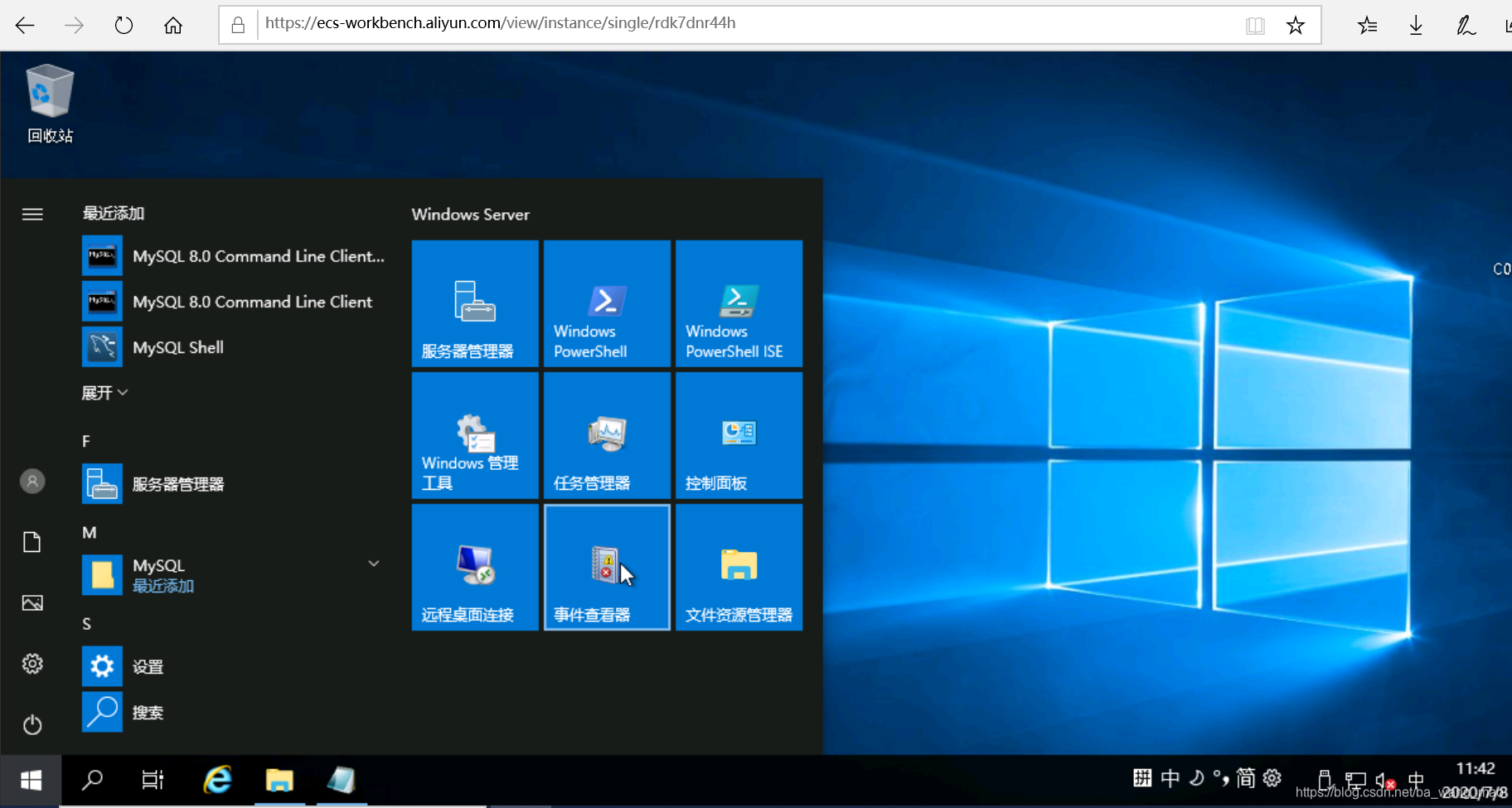The width and height of the screenshot is (1512, 808).
Task: Open 设置 from the app list
Action: coord(234,666)
